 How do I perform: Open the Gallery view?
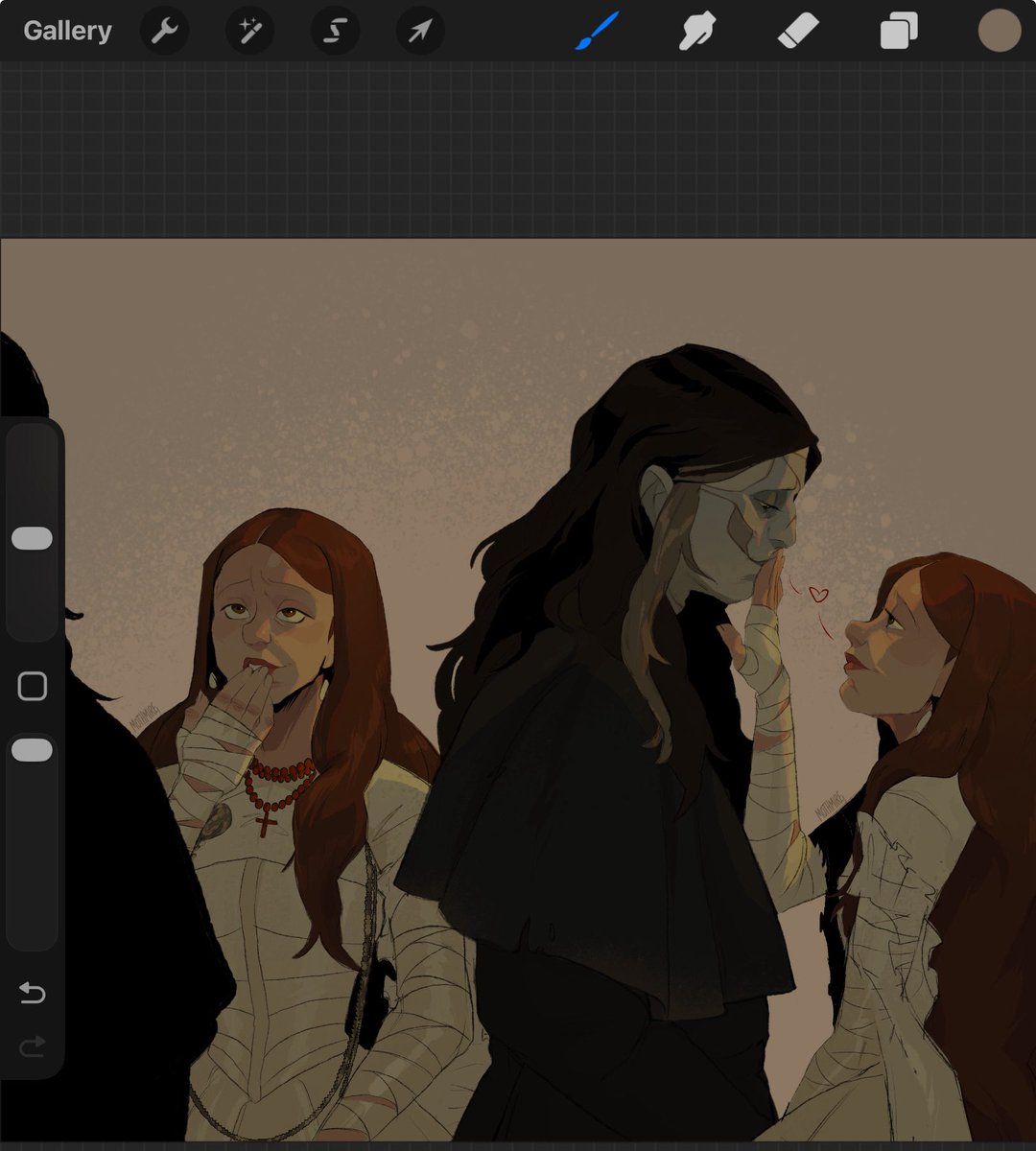coord(67,31)
